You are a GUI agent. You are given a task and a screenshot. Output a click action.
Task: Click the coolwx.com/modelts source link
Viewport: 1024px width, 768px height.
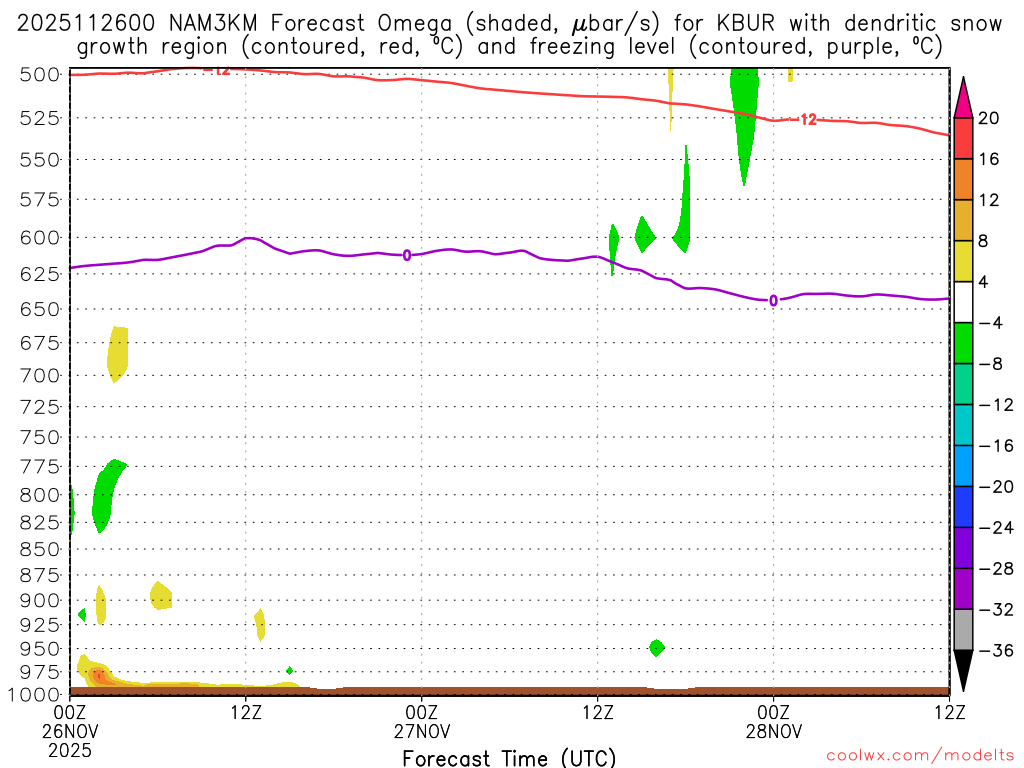click(x=920, y=755)
